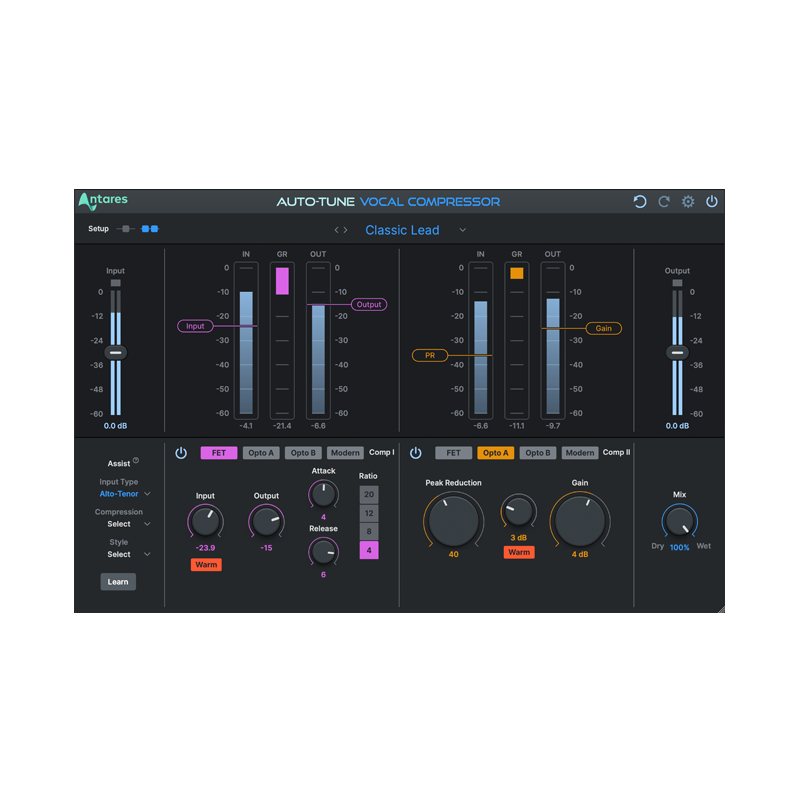Image resolution: width=800 pixels, height=800 pixels.
Task: Click the redo arrow icon
Action: click(664, 202)
